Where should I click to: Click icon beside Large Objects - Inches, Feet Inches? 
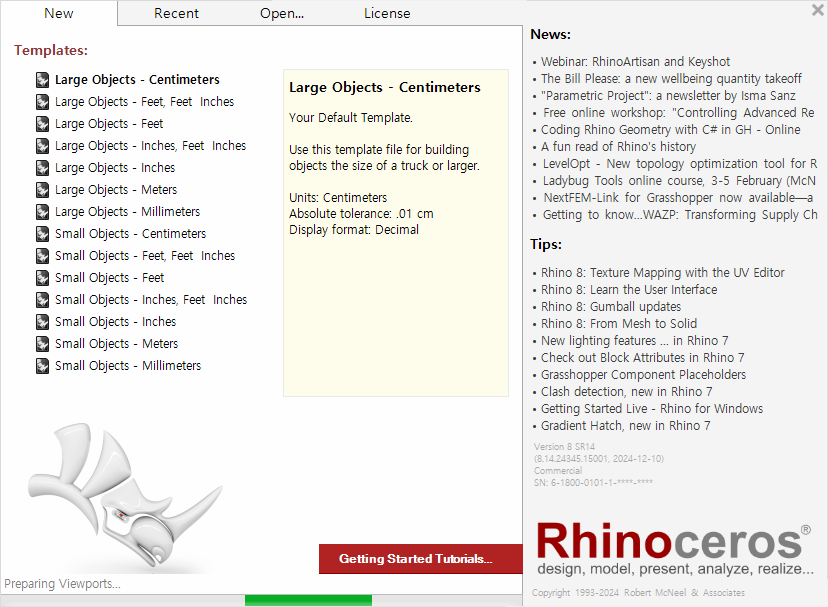click(42, 146)
